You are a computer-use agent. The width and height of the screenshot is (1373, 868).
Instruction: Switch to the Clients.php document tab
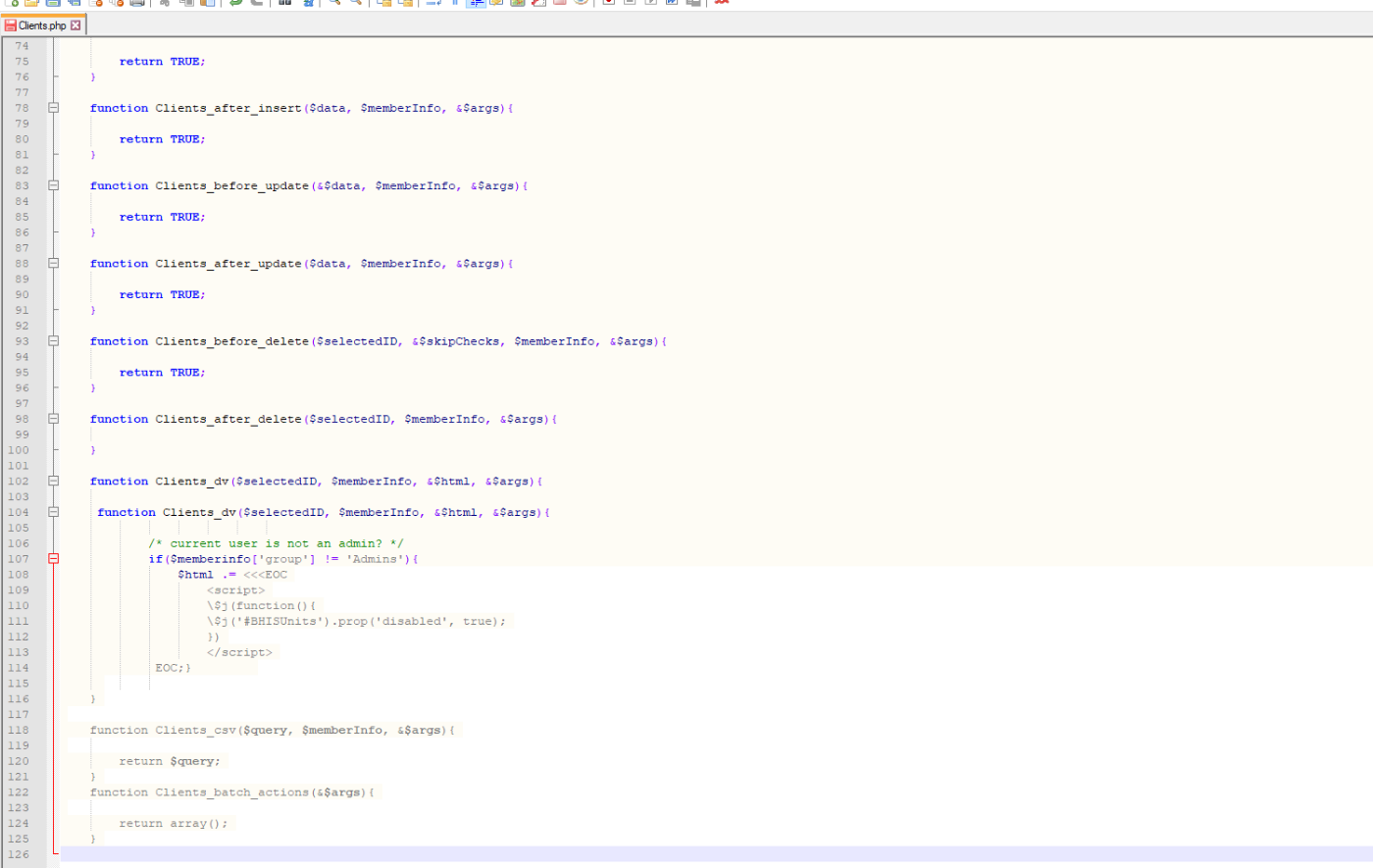click(42, 26)
